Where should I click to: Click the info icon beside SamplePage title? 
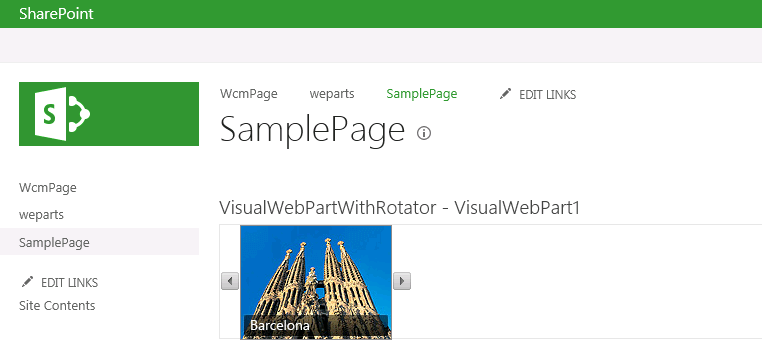pos(424,133)
